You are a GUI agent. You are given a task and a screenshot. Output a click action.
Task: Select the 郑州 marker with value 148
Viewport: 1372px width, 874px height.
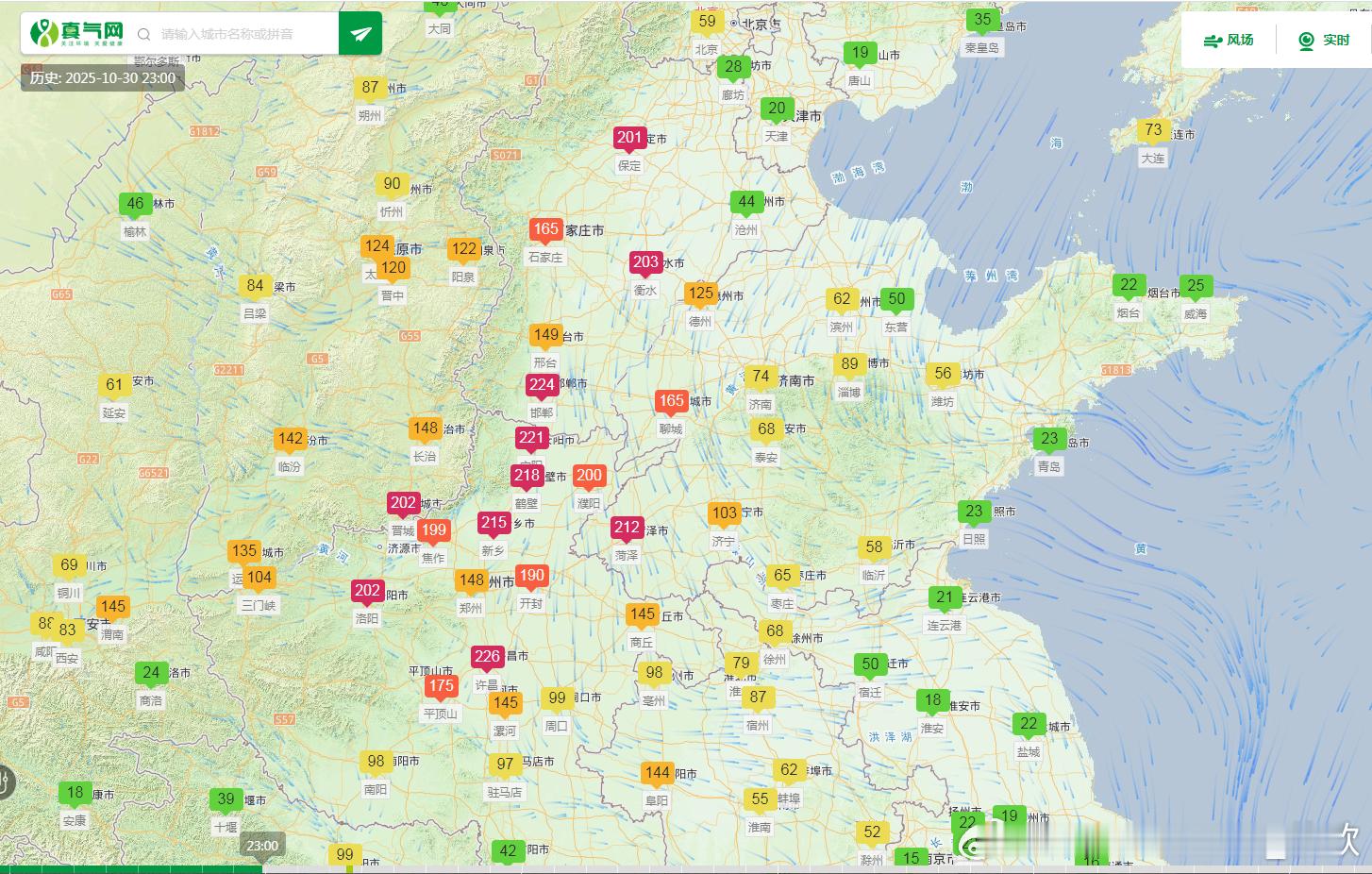(471, 581)
